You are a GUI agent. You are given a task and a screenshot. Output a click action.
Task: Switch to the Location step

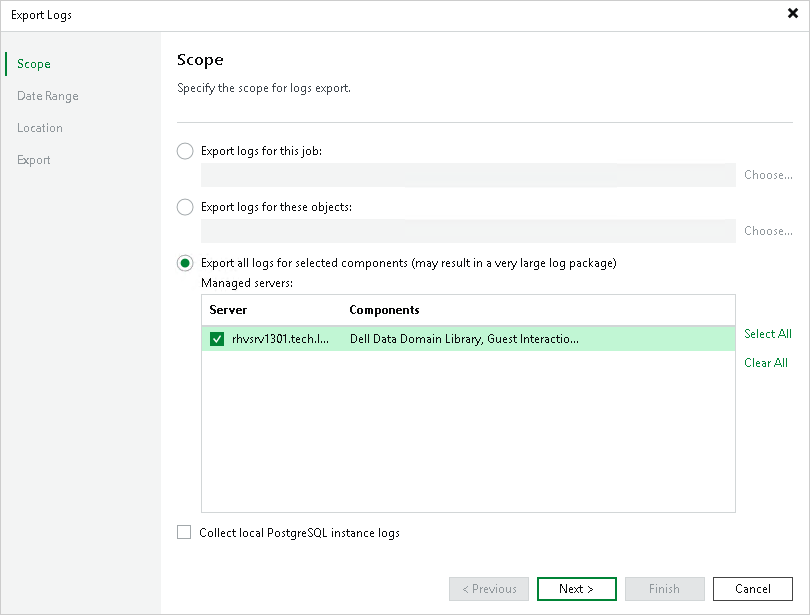click(40, 128)
